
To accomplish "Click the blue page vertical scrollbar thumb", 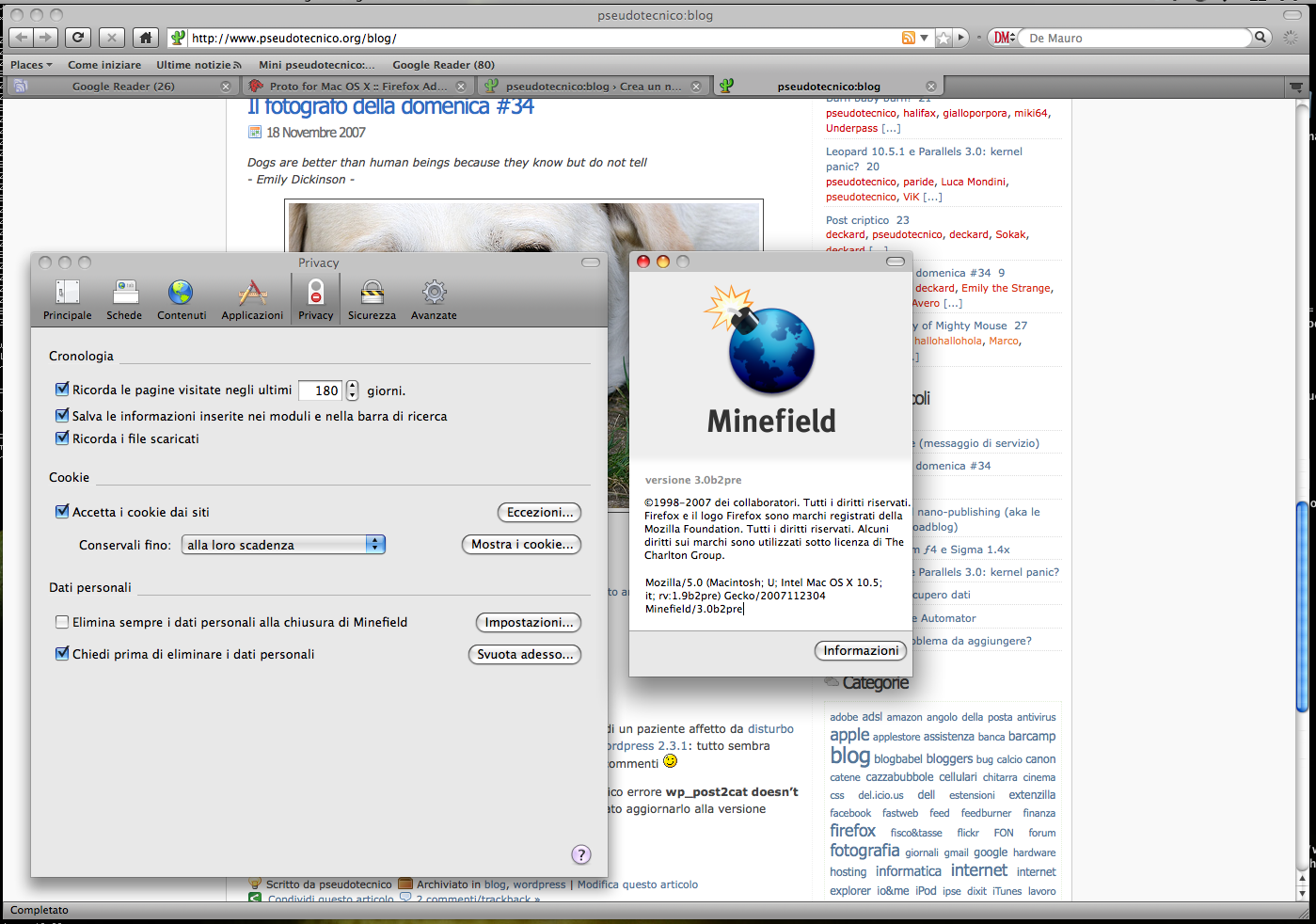I will click(1302, 607).
